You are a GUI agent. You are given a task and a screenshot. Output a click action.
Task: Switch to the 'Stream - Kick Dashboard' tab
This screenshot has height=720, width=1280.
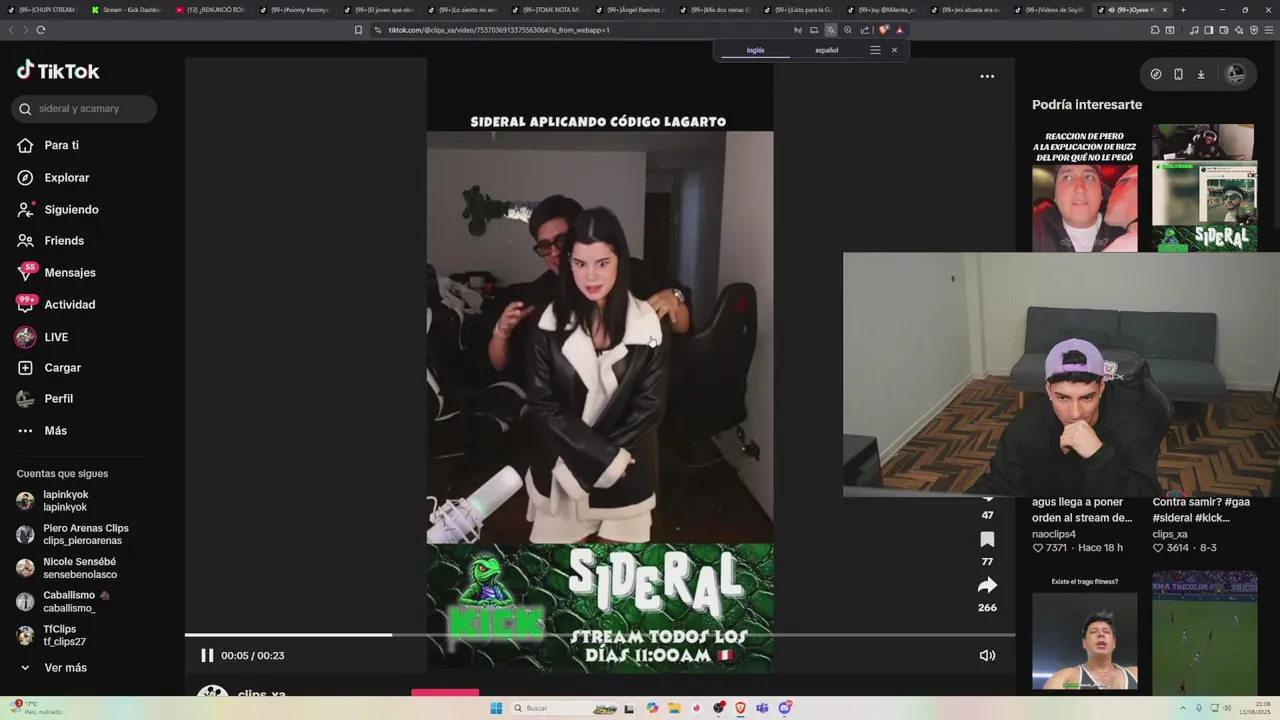[126, 9]
